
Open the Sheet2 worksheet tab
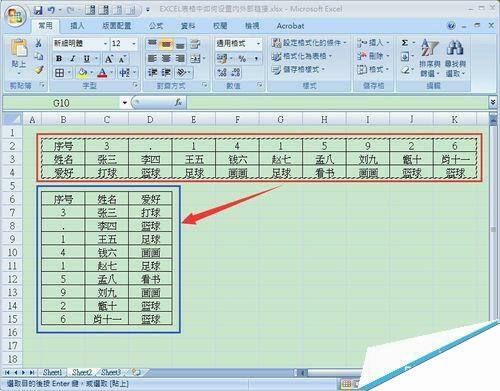[82, 372]
